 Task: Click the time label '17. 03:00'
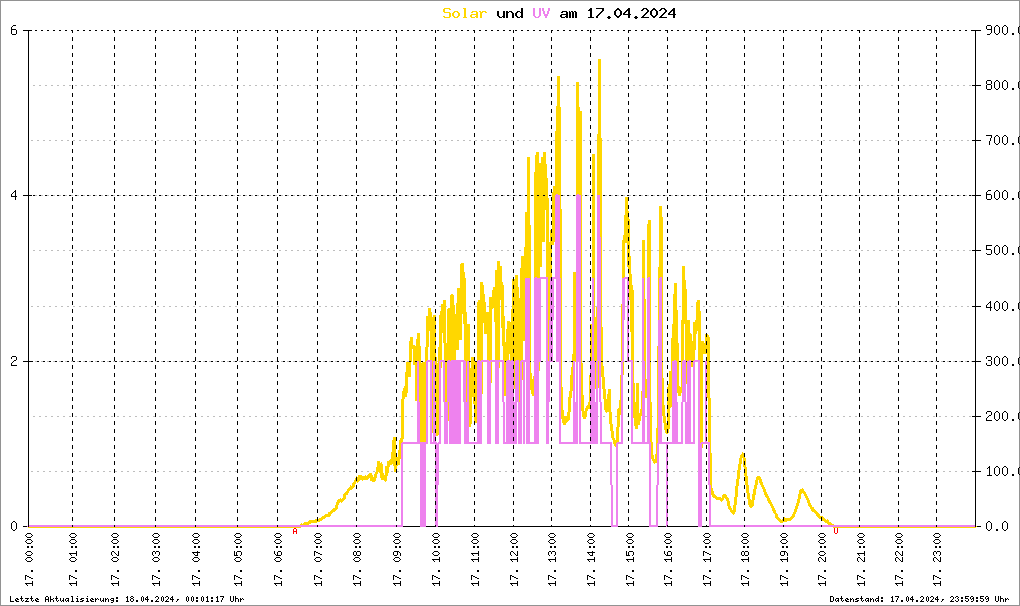click(x=156, y=560)
